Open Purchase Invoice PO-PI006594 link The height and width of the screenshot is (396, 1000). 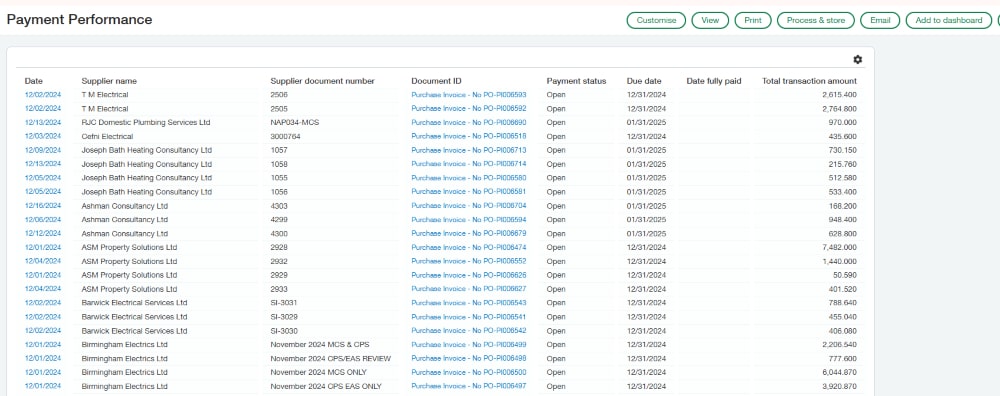coord(469,219)
